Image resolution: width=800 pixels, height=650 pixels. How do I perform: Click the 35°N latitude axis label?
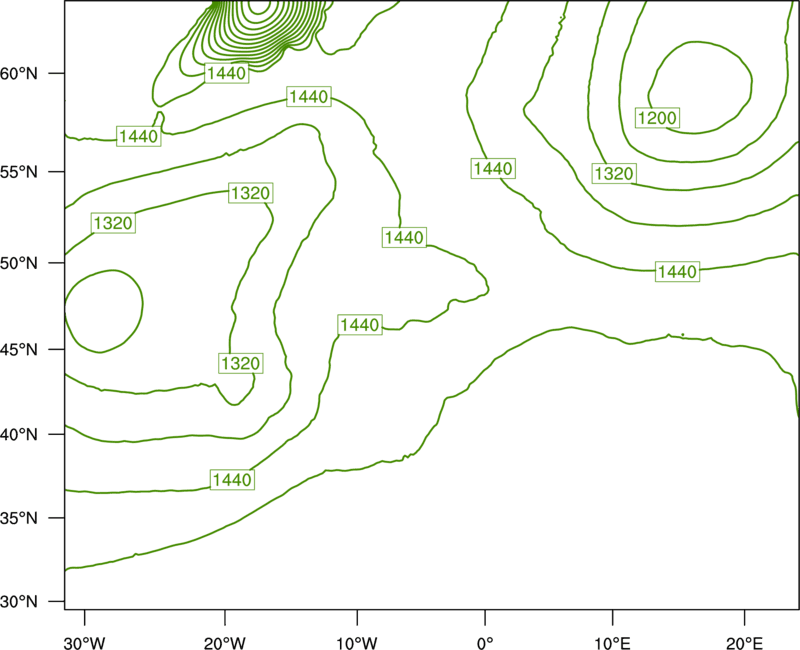[19, 518]
